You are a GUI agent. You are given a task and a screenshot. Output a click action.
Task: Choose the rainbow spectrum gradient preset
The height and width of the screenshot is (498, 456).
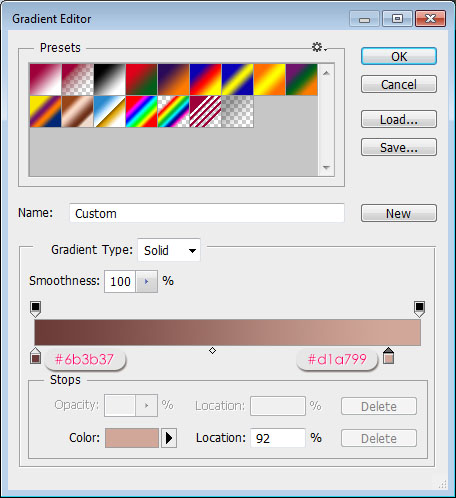pyautogui.click(x=142, y=112)
